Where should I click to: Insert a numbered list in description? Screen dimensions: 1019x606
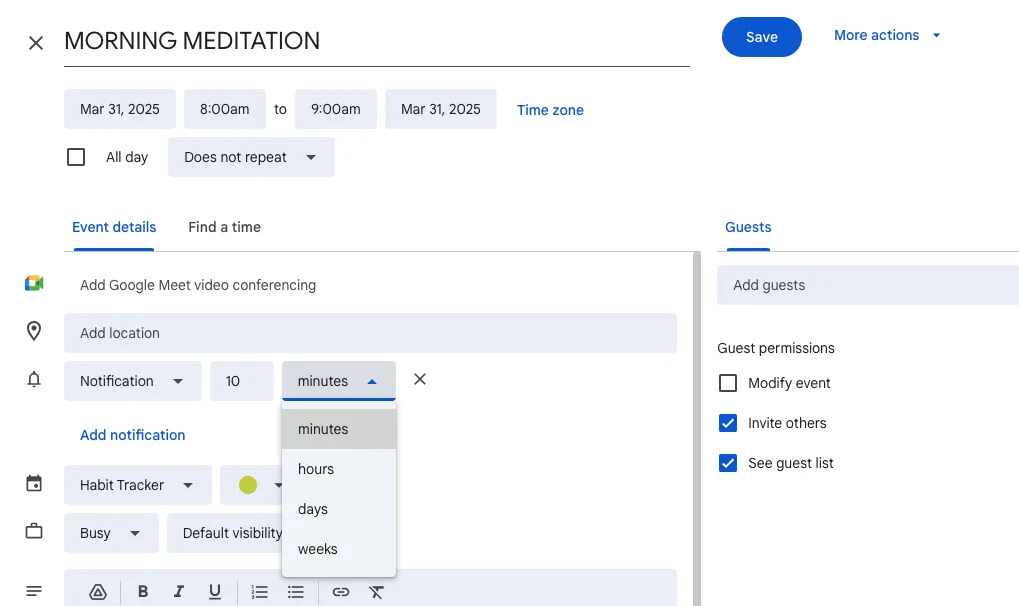click(x=259, y=592)
